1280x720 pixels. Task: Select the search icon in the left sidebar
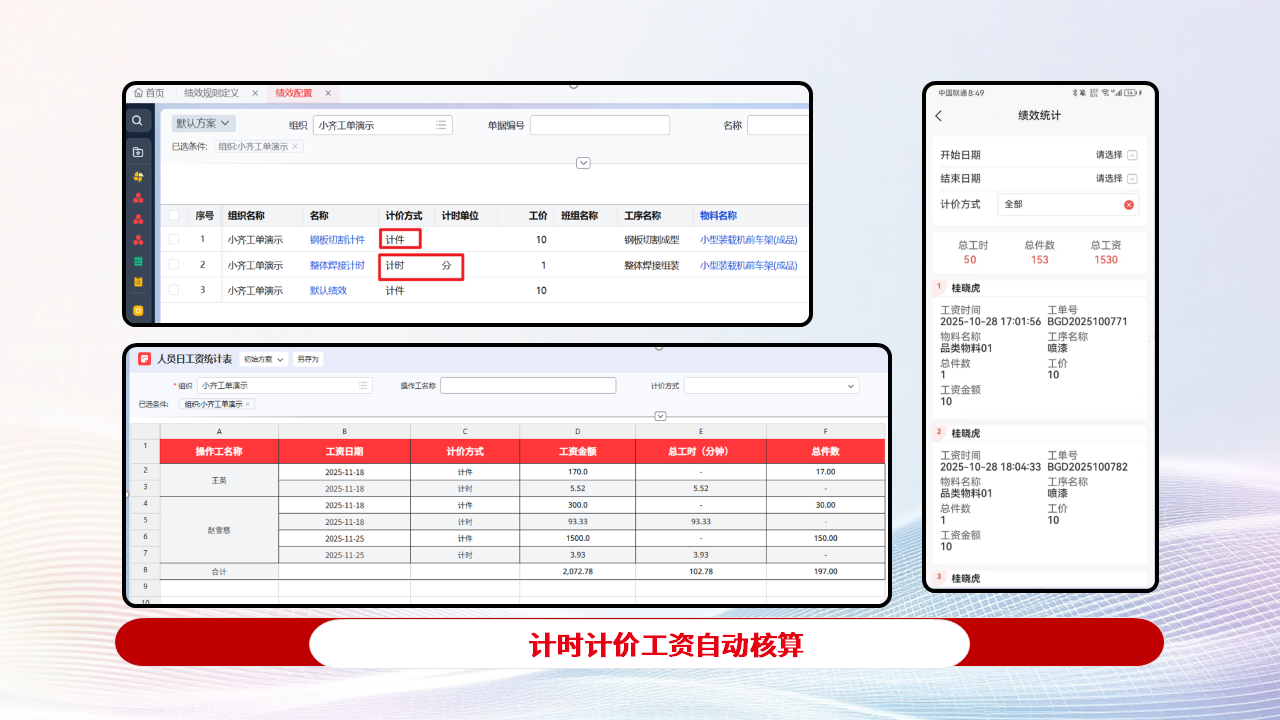pyautogui.click(x=138, y=121)
